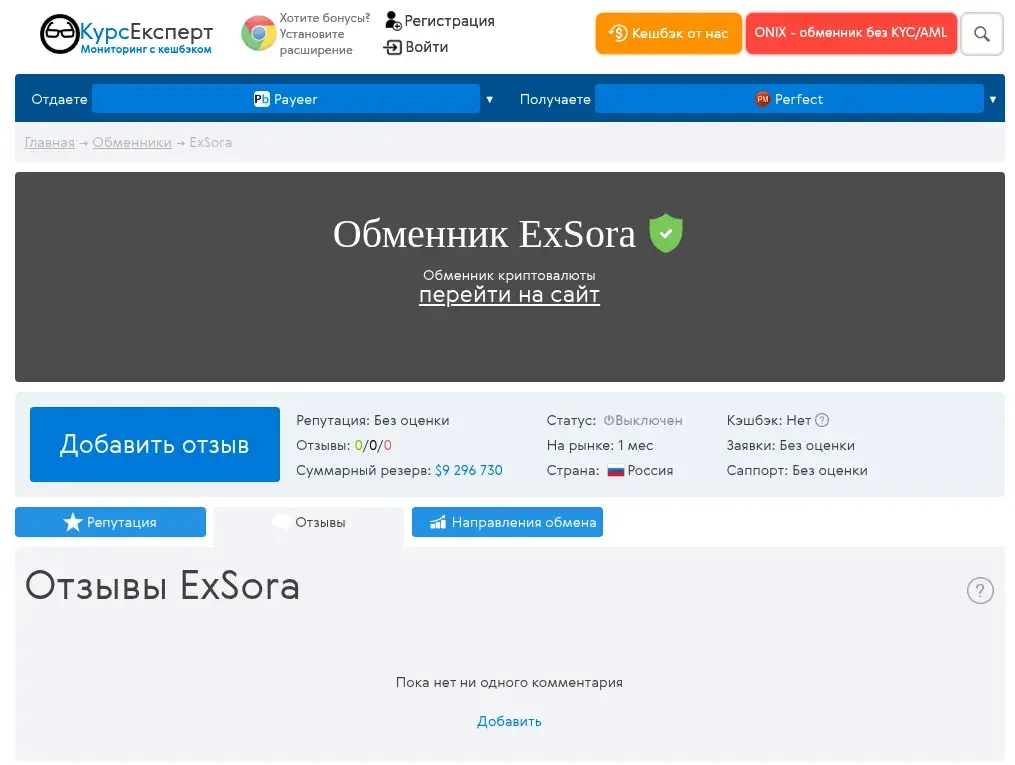1015x765 pixels.
Task: Click the chart icon in Направления обмена
Action: coord(438,522)
